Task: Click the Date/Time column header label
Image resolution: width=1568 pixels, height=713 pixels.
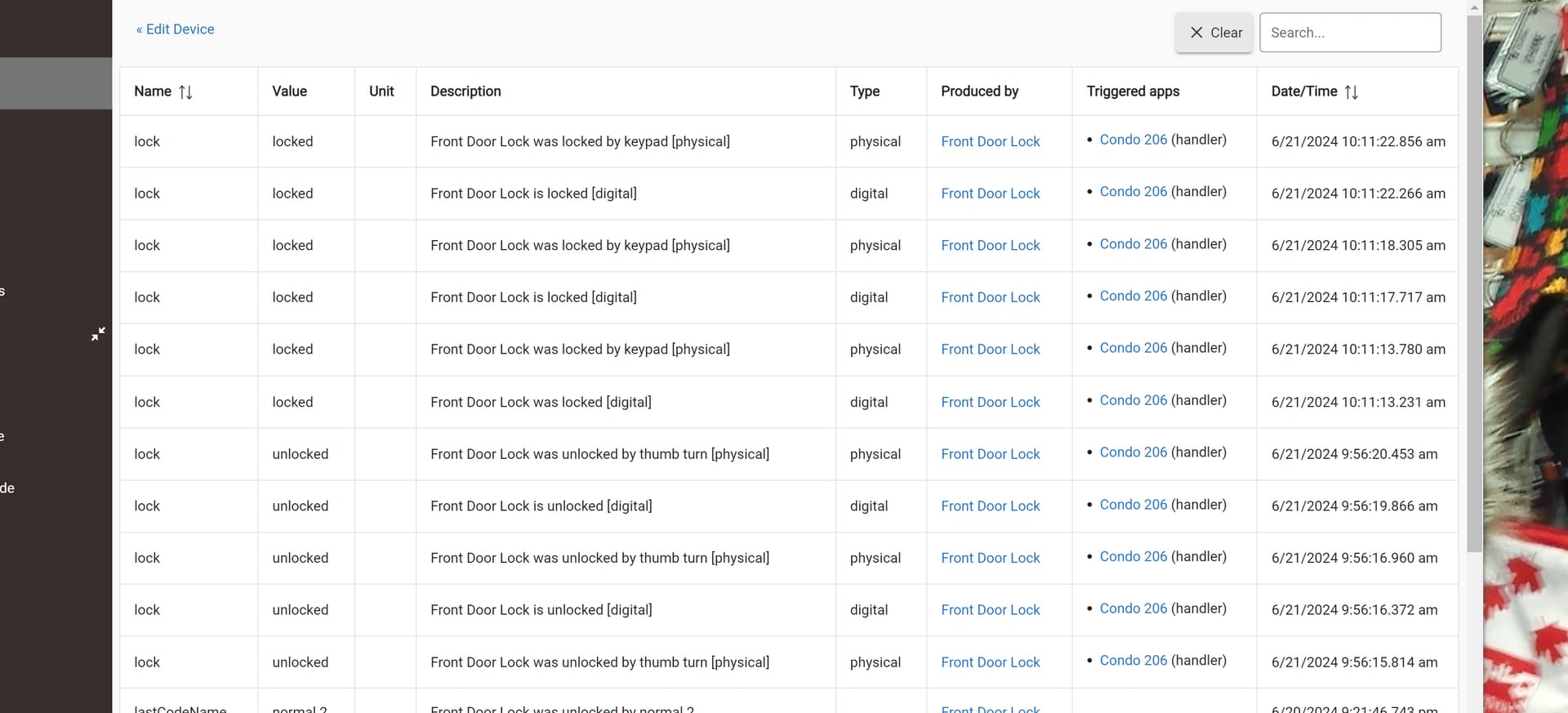Action: click(x=1303, y=91)
